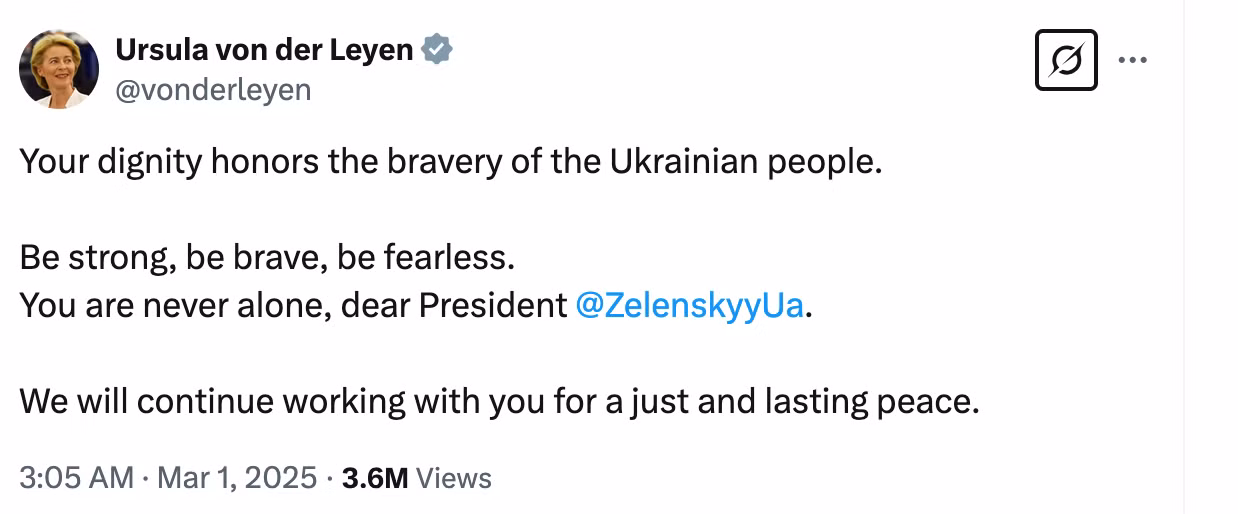The height and width of the screenshot is (514, 1238).
Task: Follow the @ZelenskyyUa mention link
Action: (x=690, y=305)
